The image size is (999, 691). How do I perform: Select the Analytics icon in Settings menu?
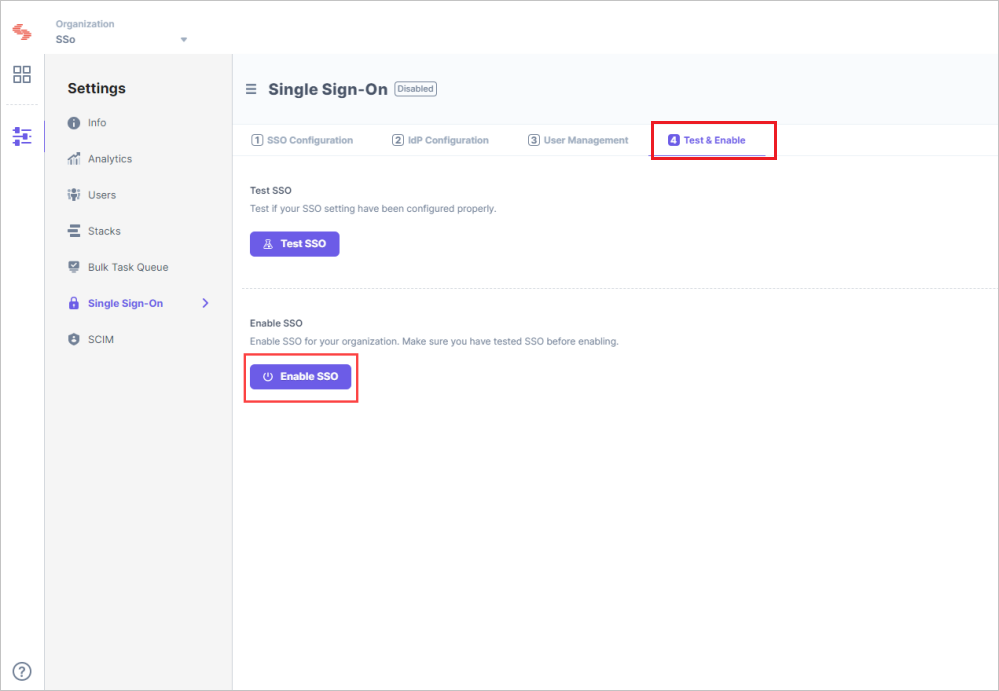click(74, 158)
